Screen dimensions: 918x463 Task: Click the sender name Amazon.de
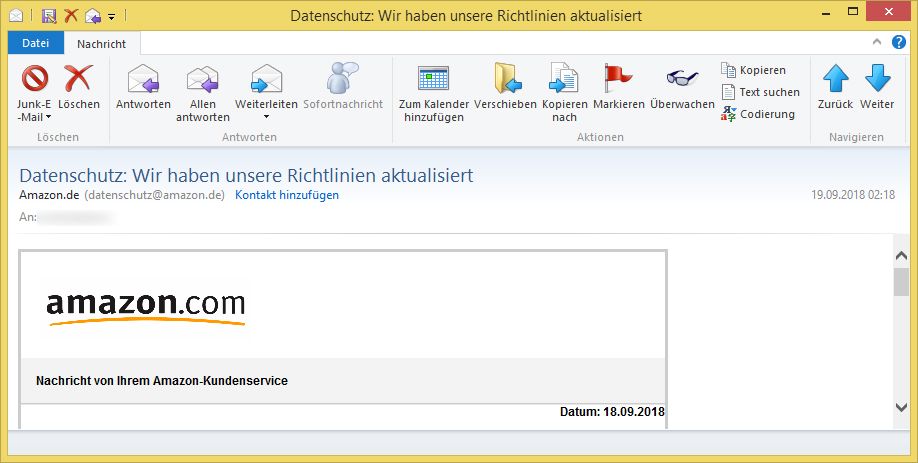(49, 195)
